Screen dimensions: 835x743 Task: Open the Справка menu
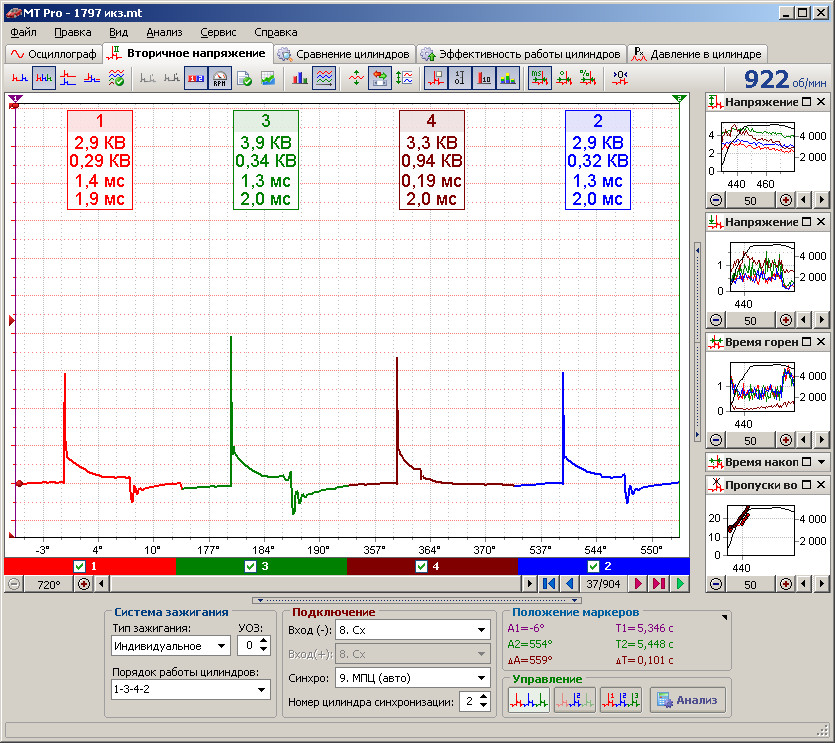click(x=275, y=32)
